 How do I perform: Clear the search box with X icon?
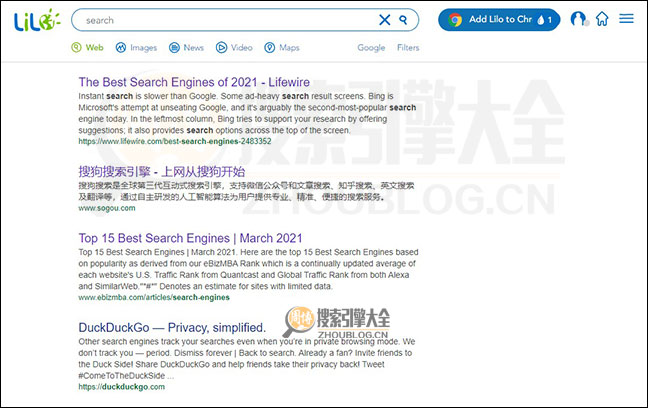(385, 20)
